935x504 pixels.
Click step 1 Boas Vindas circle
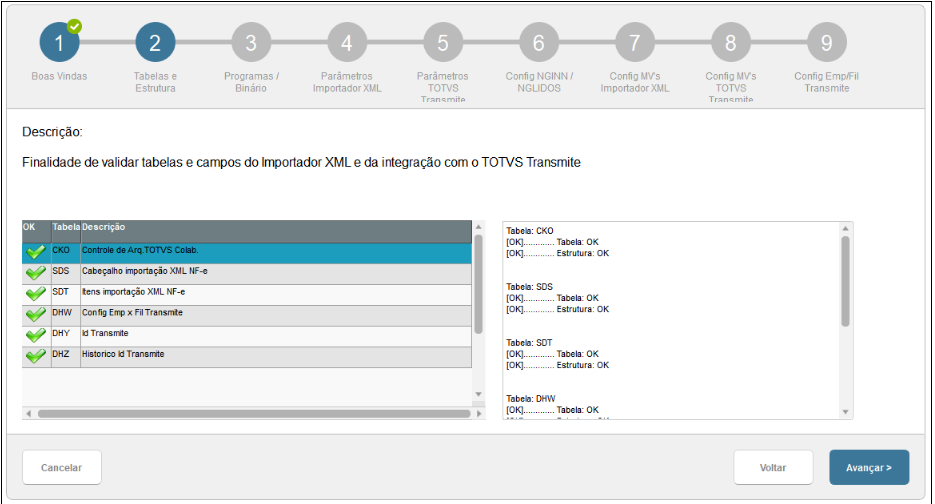tap(59, 42)
